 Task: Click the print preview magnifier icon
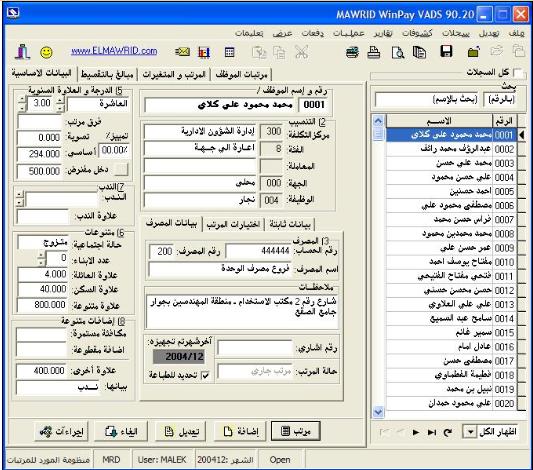pyautogui.click(x=397, y=52)
